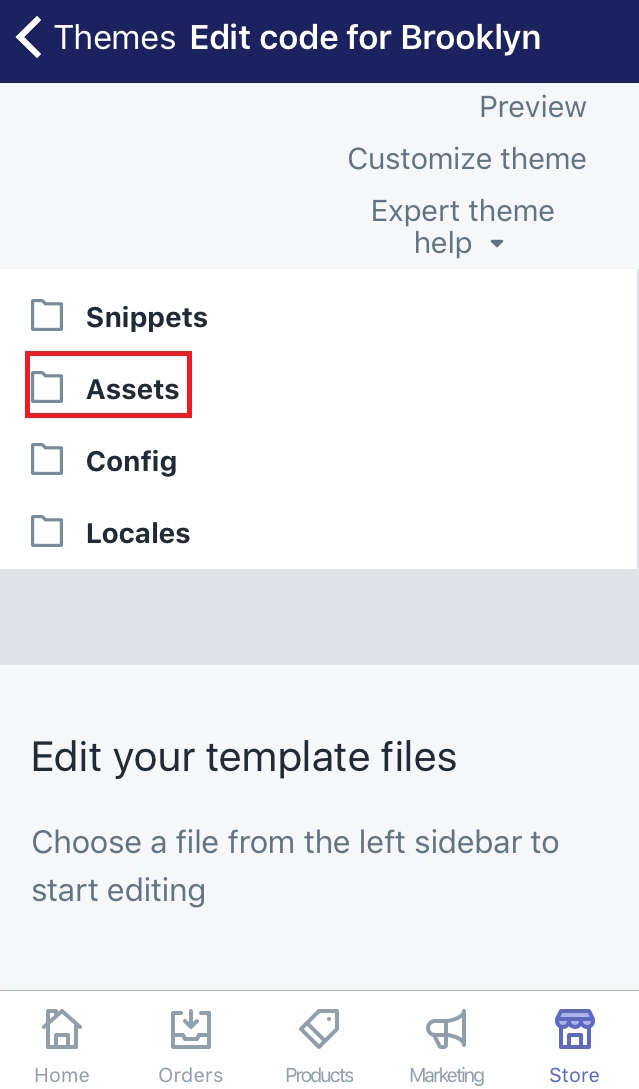Click the Customize theme link
The image size is (639, 1089).
click(x=467, y=159)
